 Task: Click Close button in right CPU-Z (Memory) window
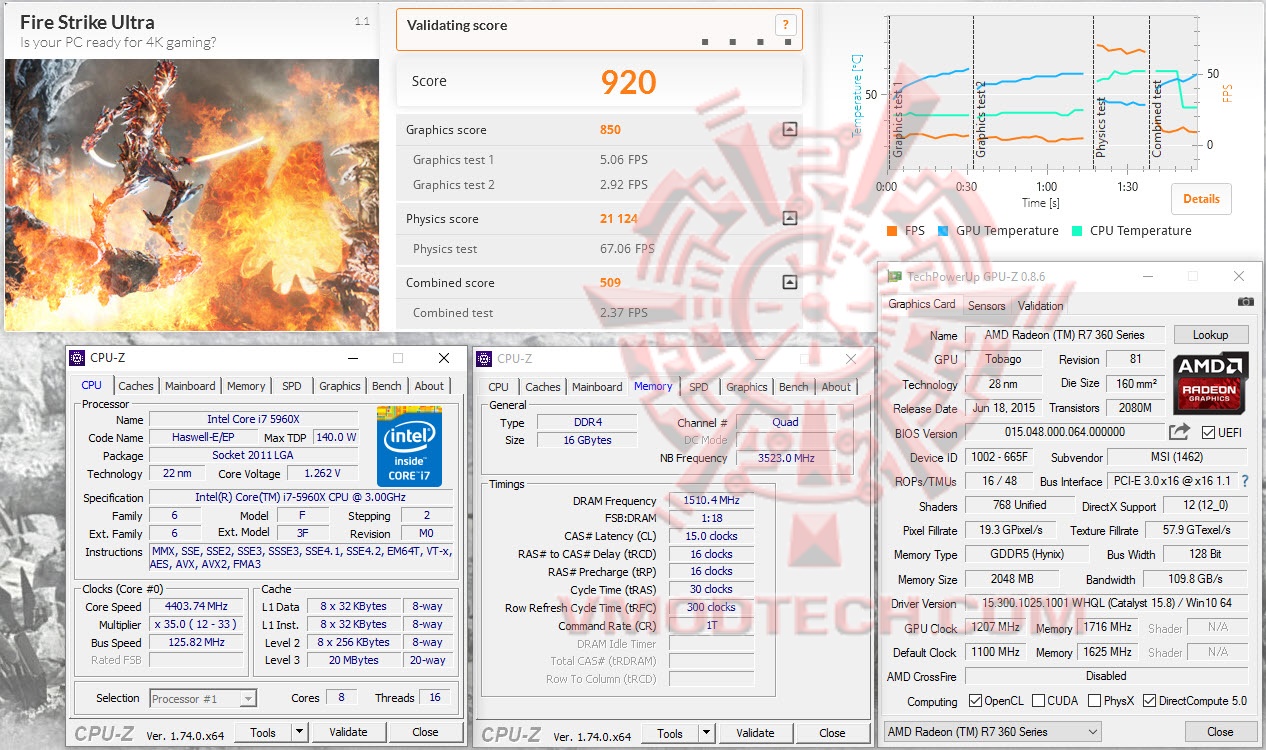[832, 733]
